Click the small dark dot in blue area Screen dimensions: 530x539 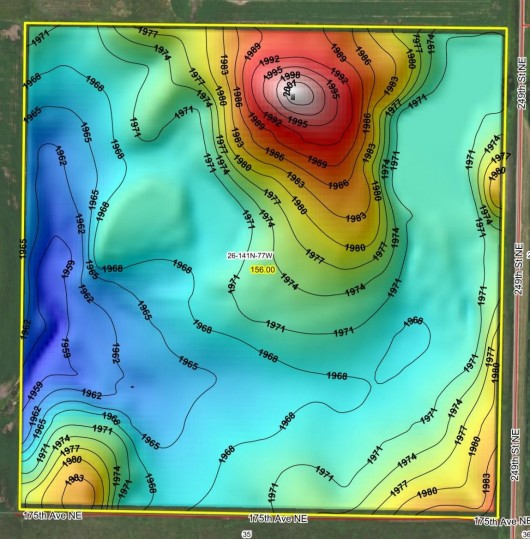132,387
